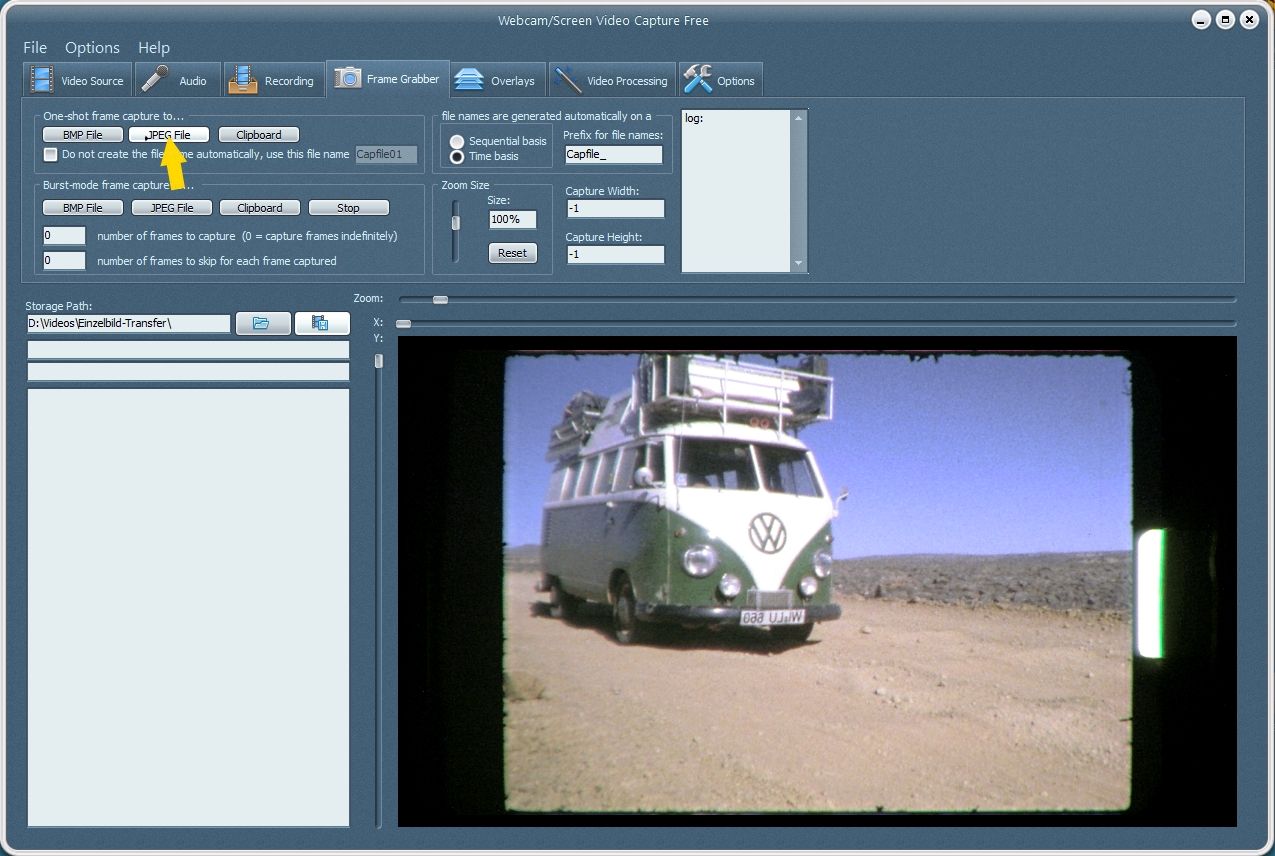The width and height of the screenshot is (1275, 856).
Task: Click the zoom Size field showing 100%
Action: pos(512,219)
